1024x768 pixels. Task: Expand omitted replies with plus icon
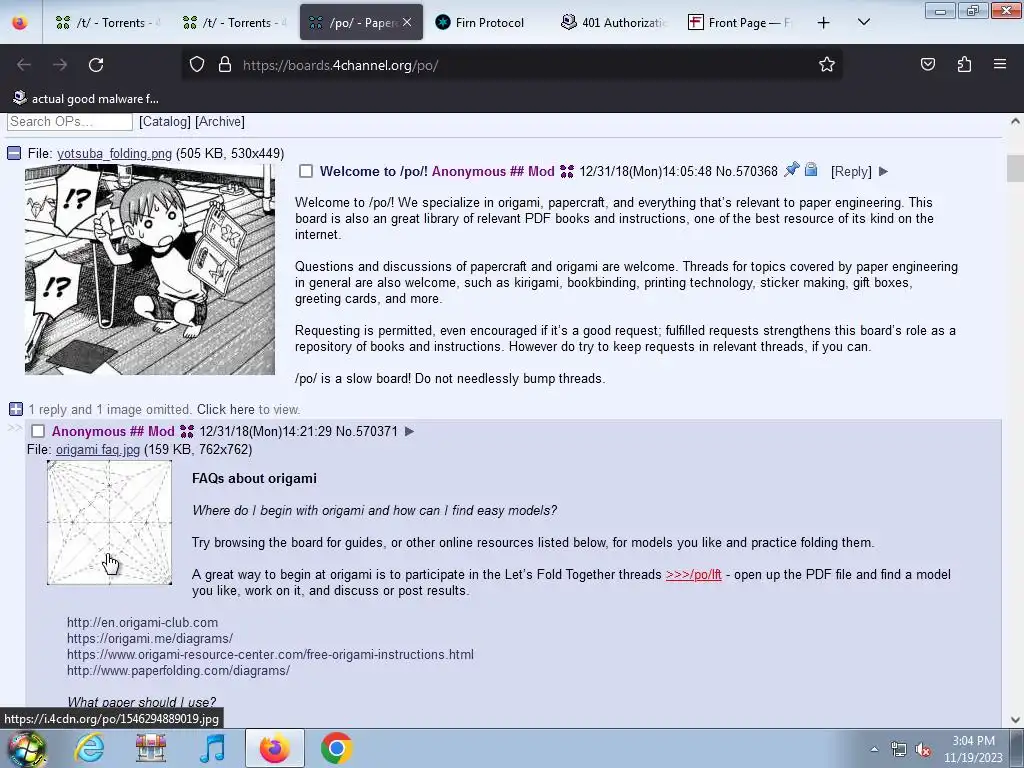click(16, 409)
